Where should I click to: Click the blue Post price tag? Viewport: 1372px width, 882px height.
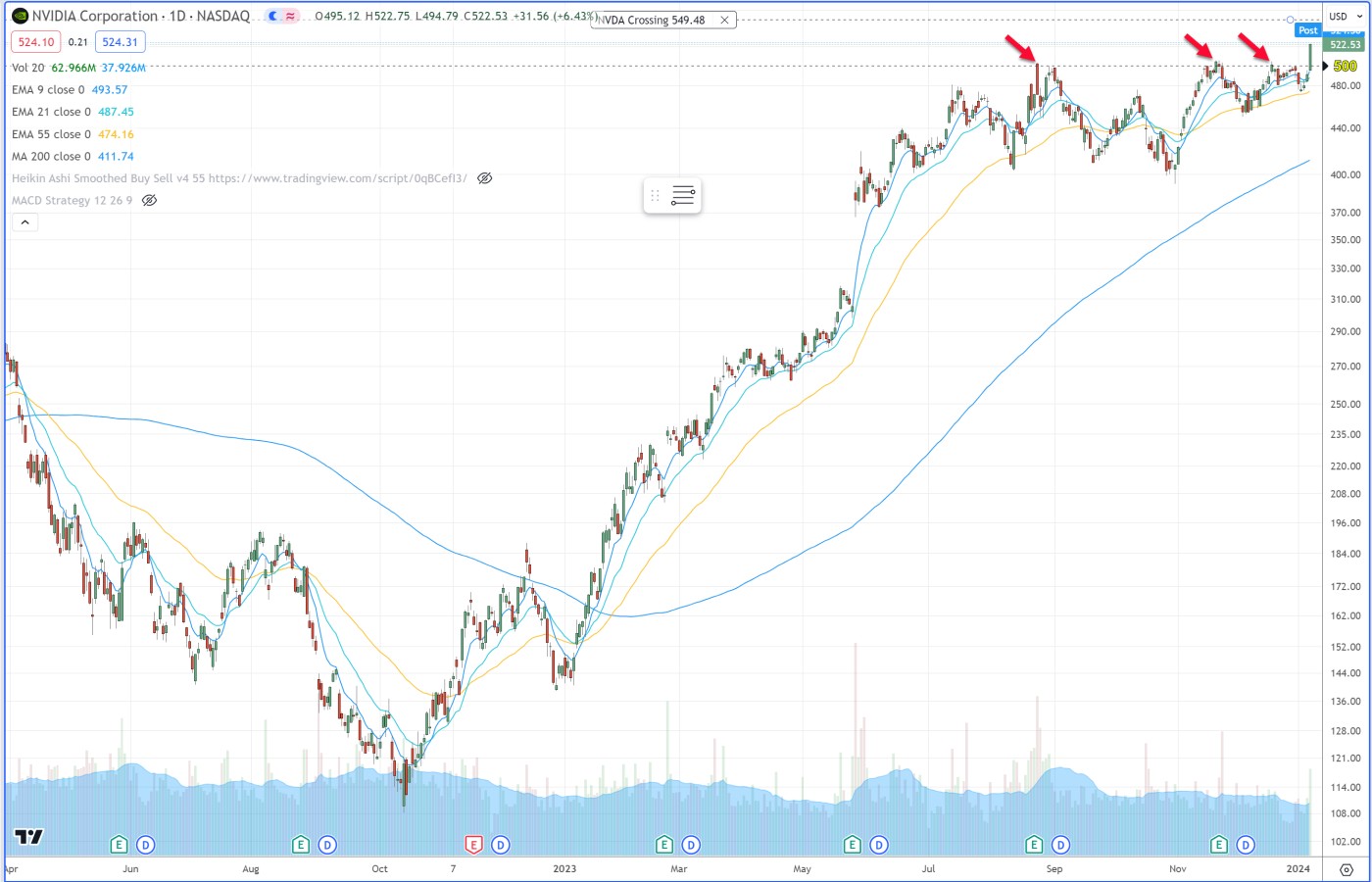tap(1307, 30)
